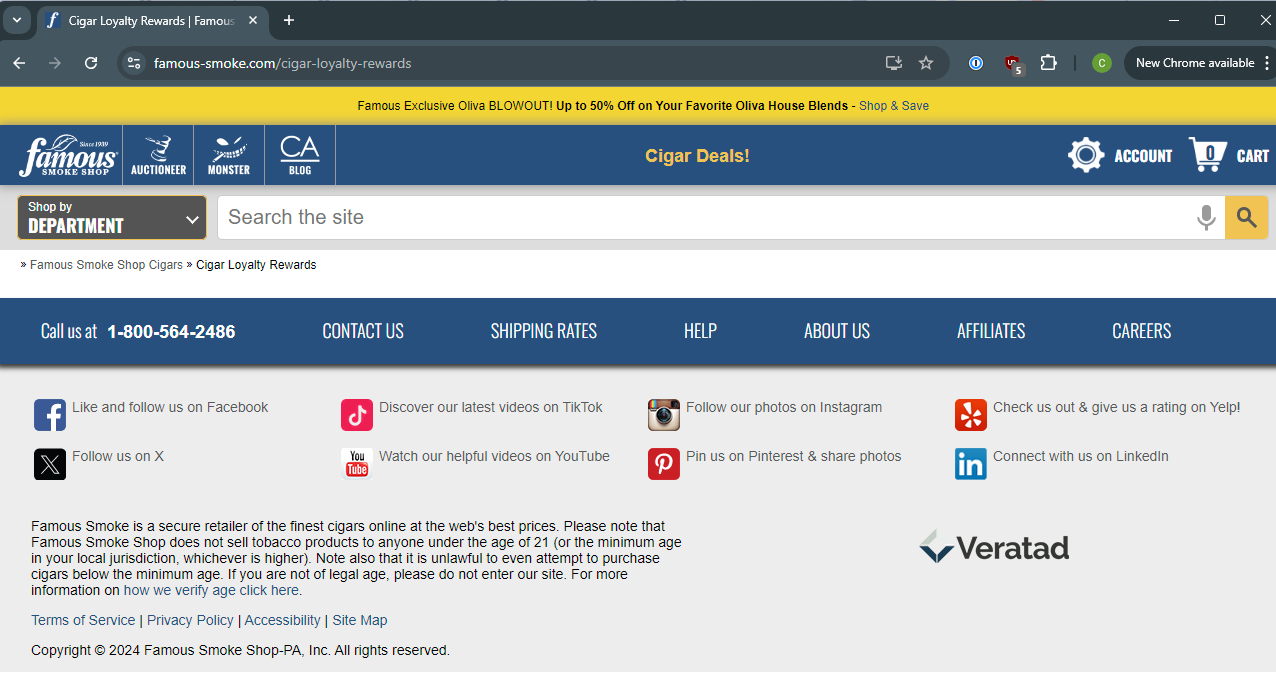
Task: Go to Shipping Rates in footer menu
Action: [543, 331]
